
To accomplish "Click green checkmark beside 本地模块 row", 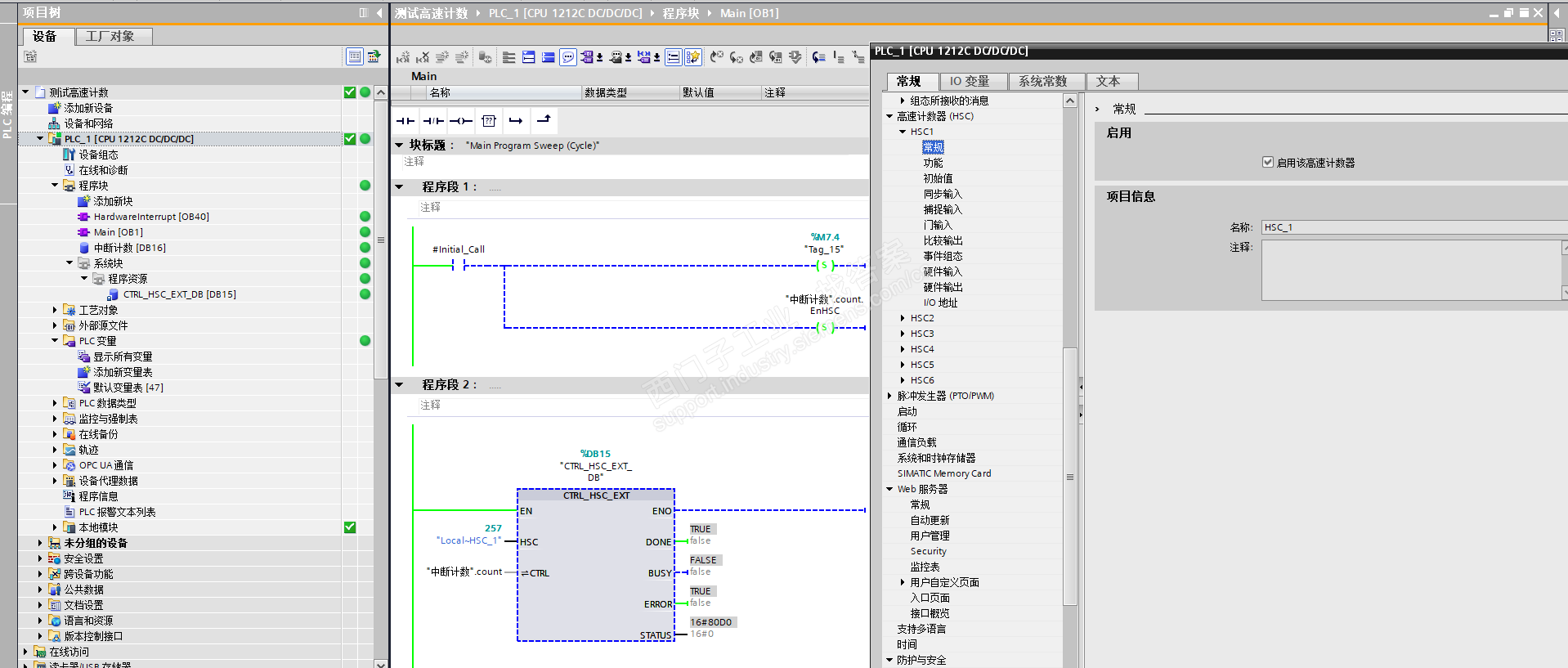I will tap(350, 527).
